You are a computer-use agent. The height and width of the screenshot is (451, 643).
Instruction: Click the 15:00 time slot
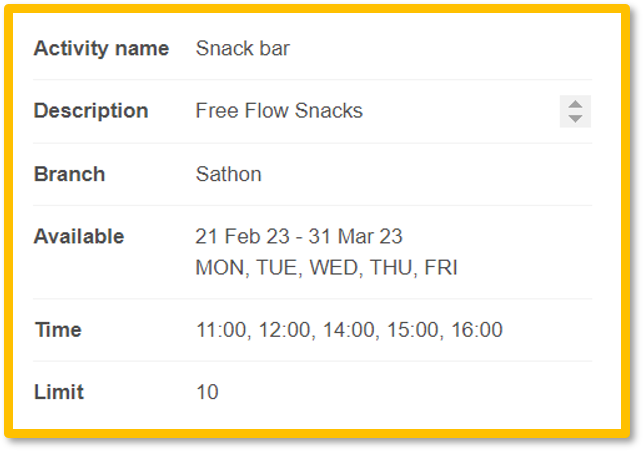coord(413,330)
